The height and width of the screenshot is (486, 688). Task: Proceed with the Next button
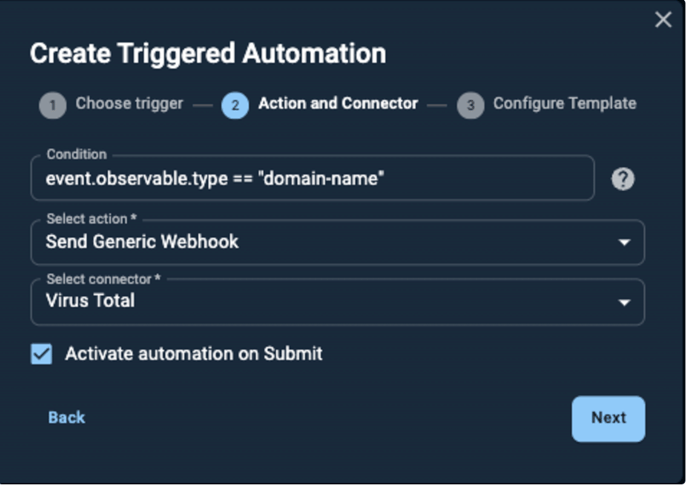click(608, 418)
